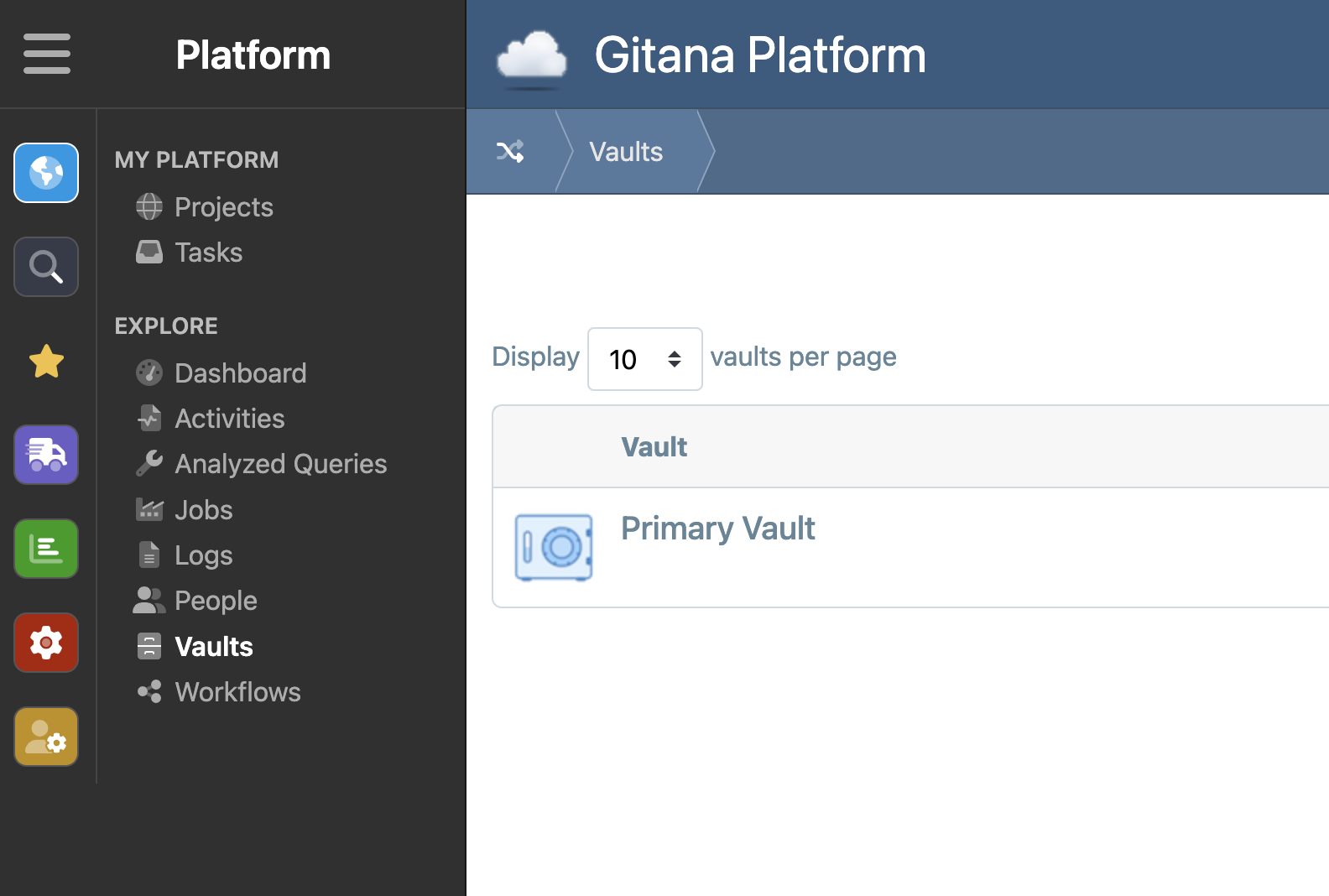Click the EXPLORE section heading
1329x896 pixels.
tap(166, 326)
